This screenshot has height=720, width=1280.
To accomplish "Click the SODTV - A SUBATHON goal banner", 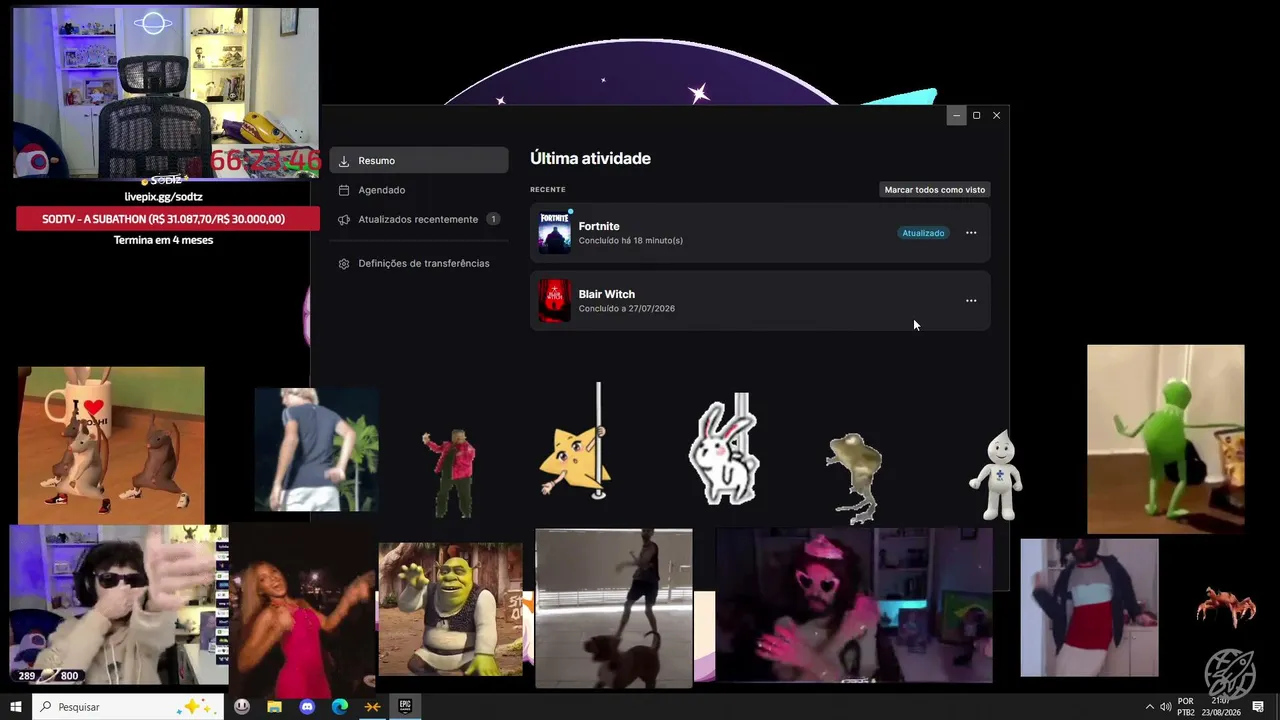I will click(x=168, y=219).
